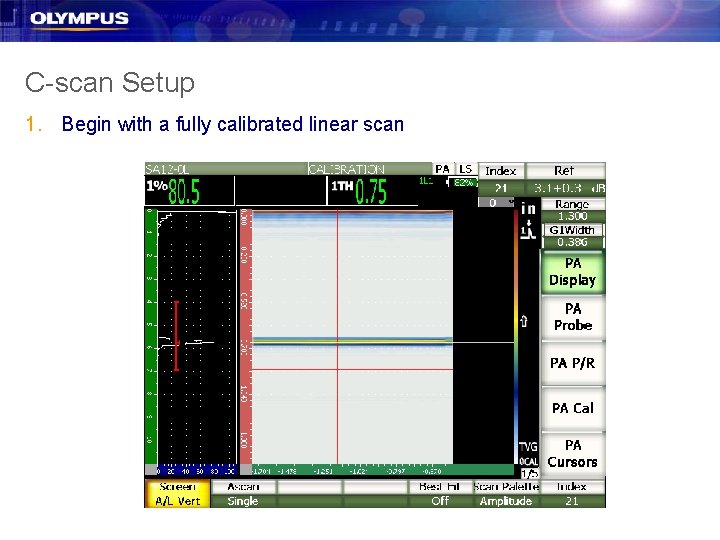Click the red gate in the A-scan
The width and height of the screenshot is (720, 540).
point(176,336)
